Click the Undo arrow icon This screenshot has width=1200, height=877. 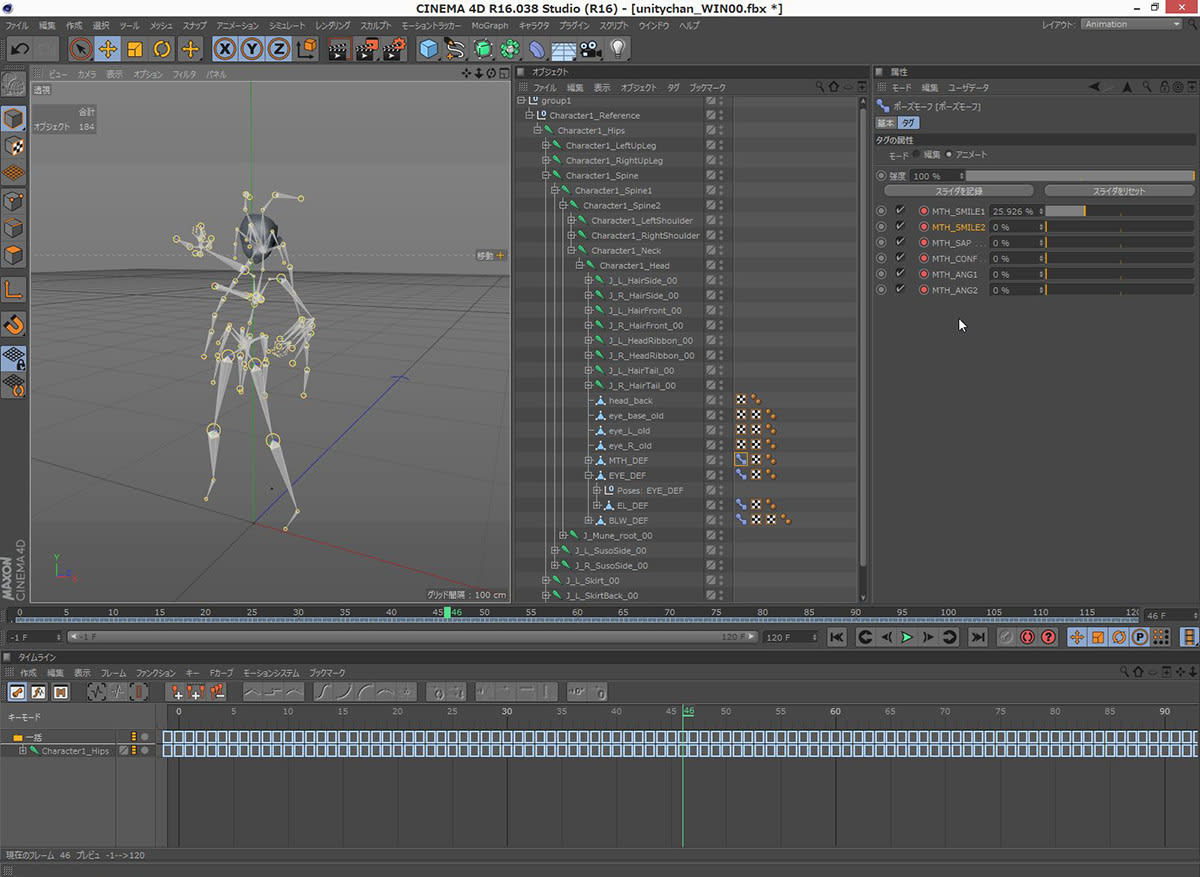click(x=20, y=48)
